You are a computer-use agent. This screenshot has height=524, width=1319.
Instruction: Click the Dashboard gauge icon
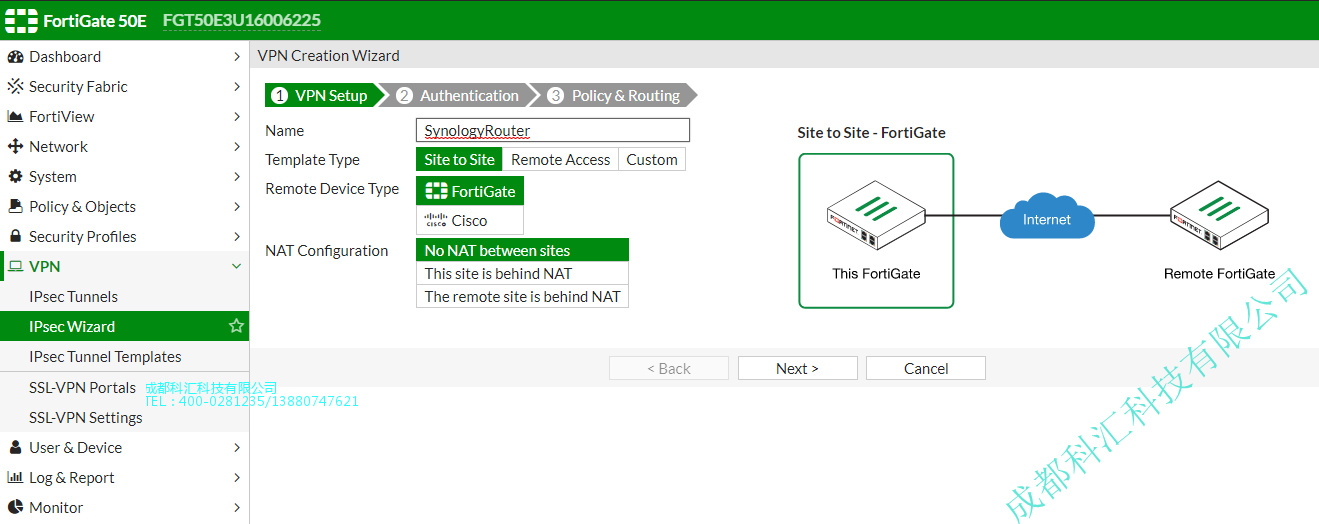[x=15, y=57]
